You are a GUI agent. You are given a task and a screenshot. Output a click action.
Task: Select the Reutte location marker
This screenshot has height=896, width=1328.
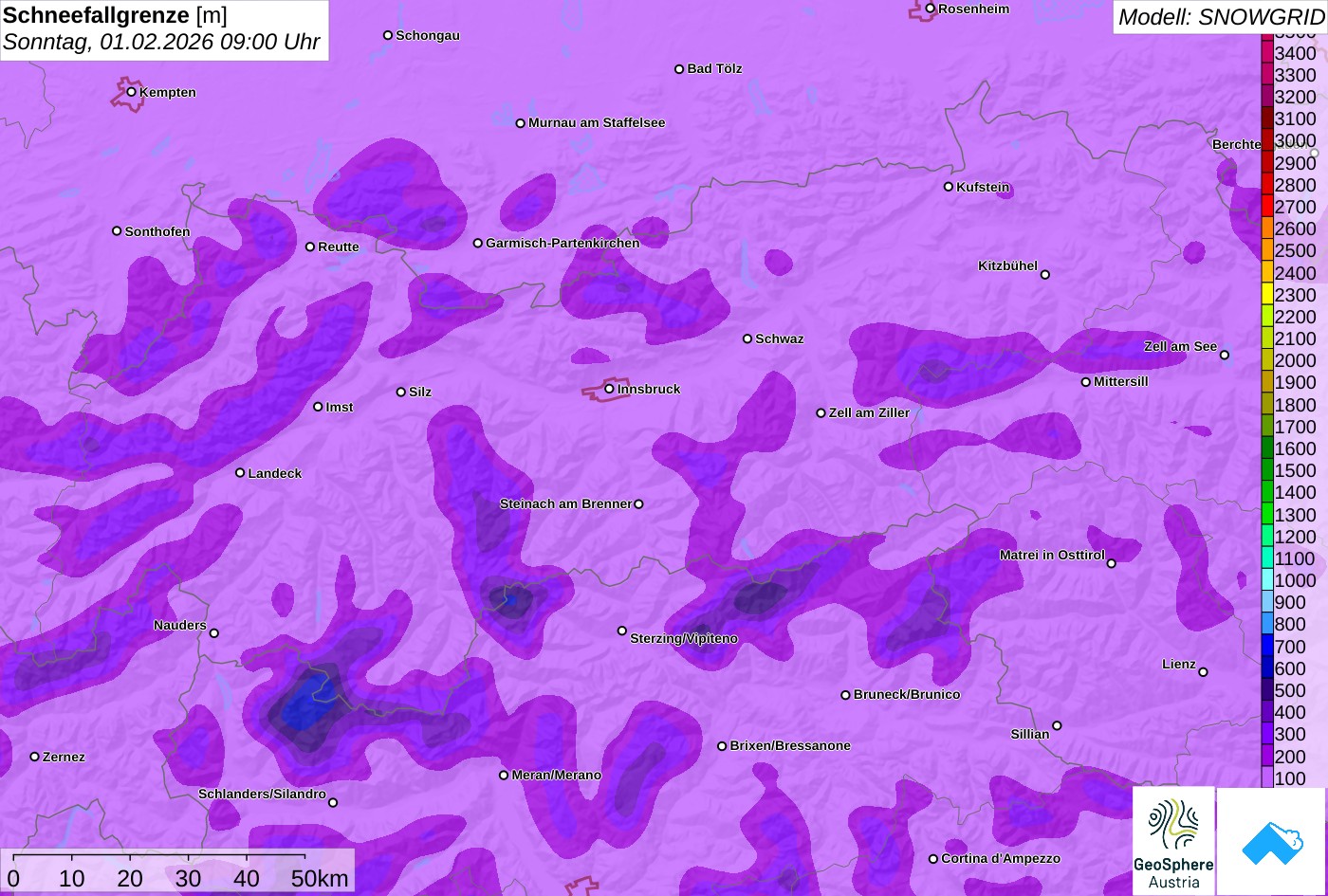pos(310,247)
